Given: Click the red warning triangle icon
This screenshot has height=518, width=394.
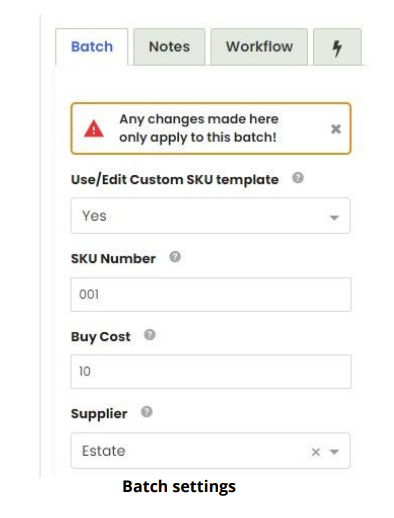Looking at the screenshot, I should point(94,129).
